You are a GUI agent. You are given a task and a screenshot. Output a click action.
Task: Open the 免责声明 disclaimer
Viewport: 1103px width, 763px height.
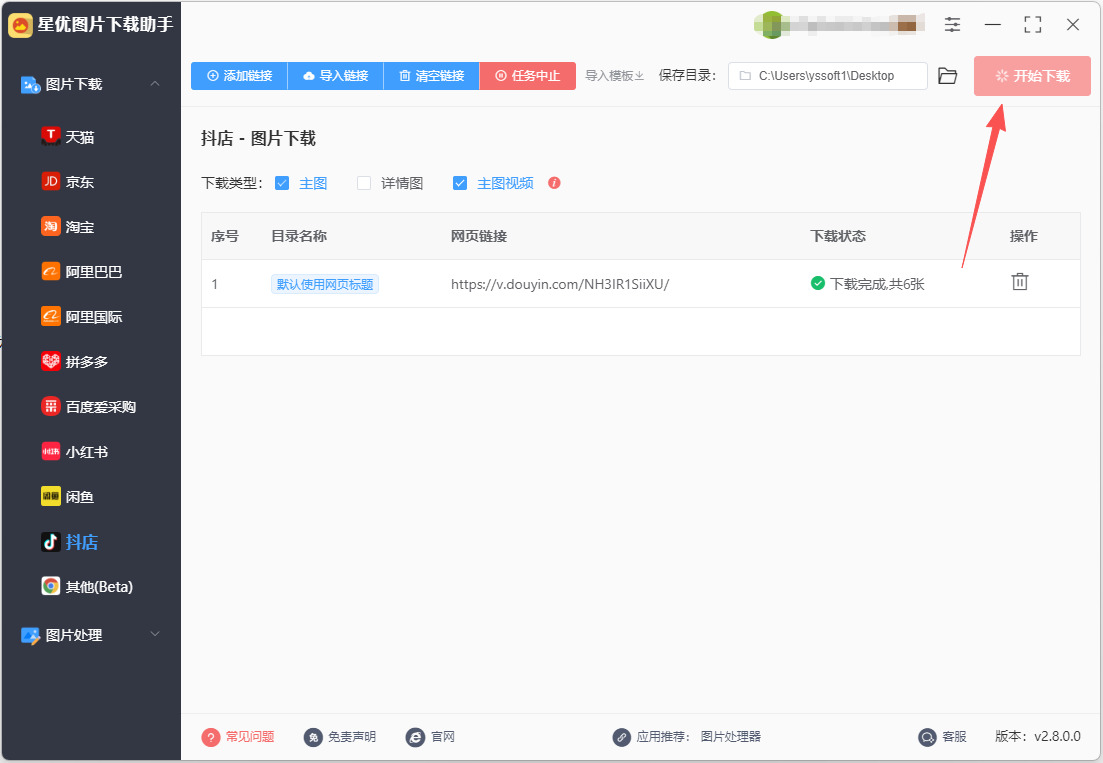[340, 736]
